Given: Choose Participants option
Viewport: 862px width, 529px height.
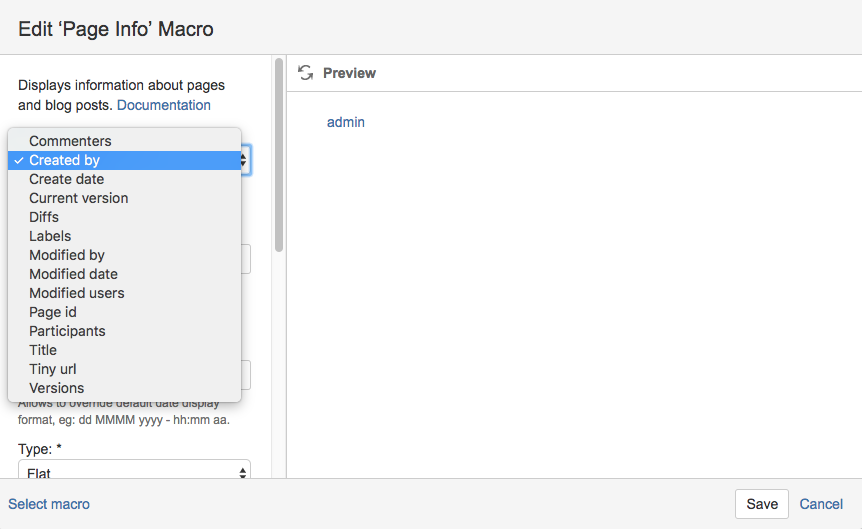Looking at the screenshot, I should [x=124, y=331].
